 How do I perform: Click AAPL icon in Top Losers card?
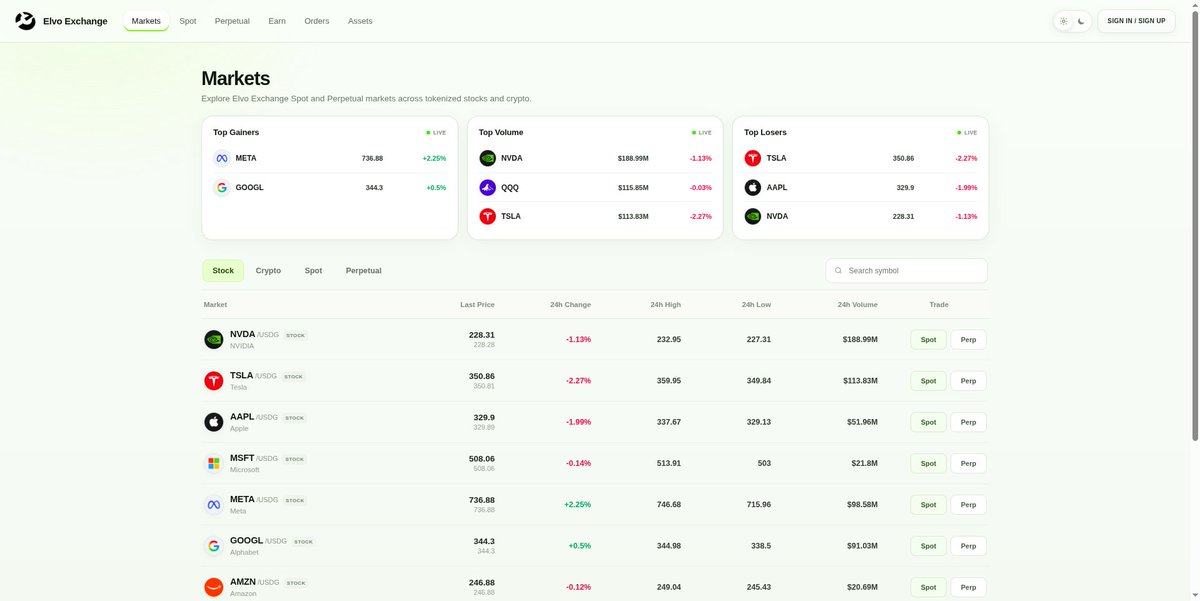(x=753, y=187)
